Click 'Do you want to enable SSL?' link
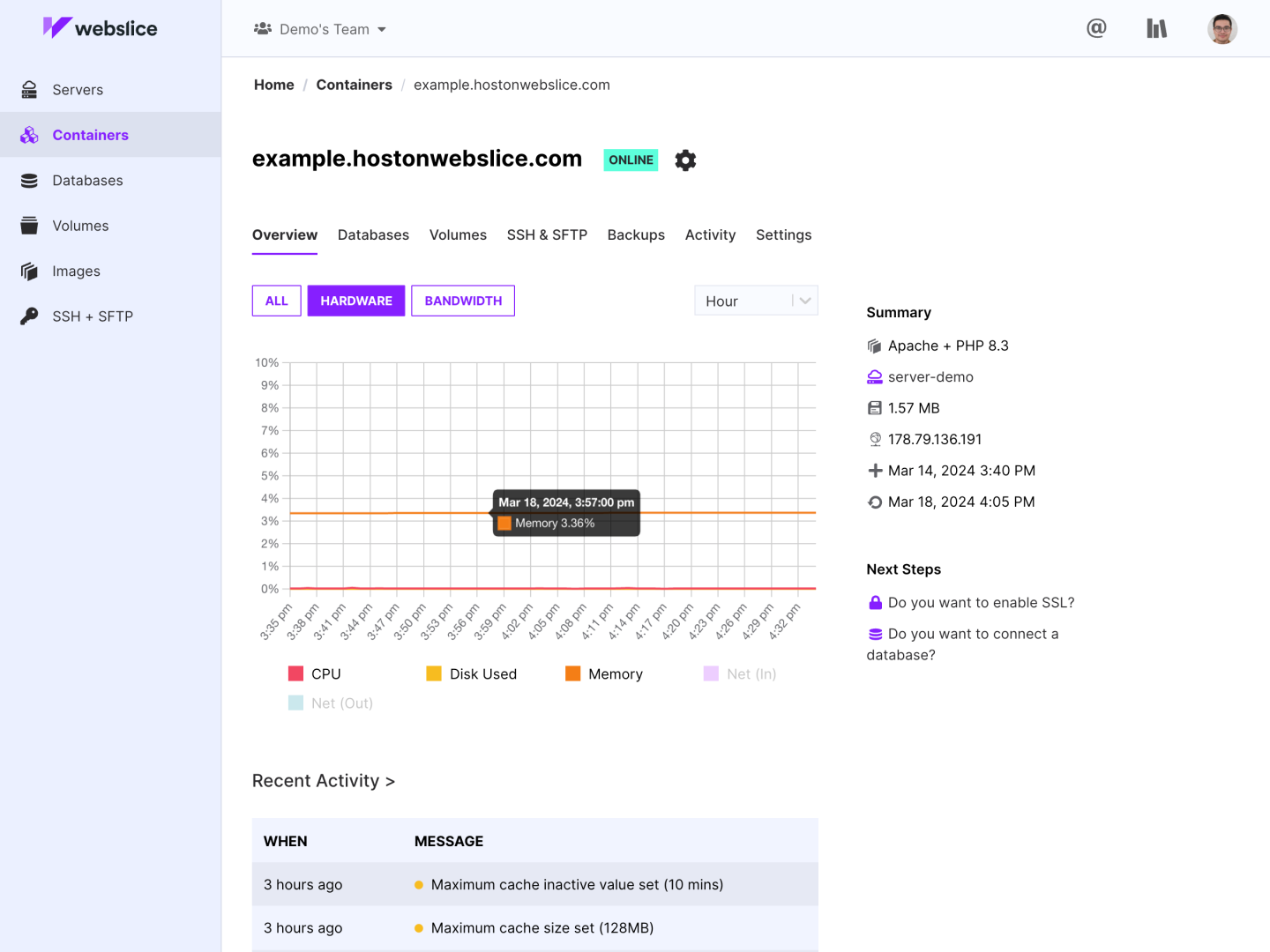This screenshot has width=1270, height=952. pos(981,603)
